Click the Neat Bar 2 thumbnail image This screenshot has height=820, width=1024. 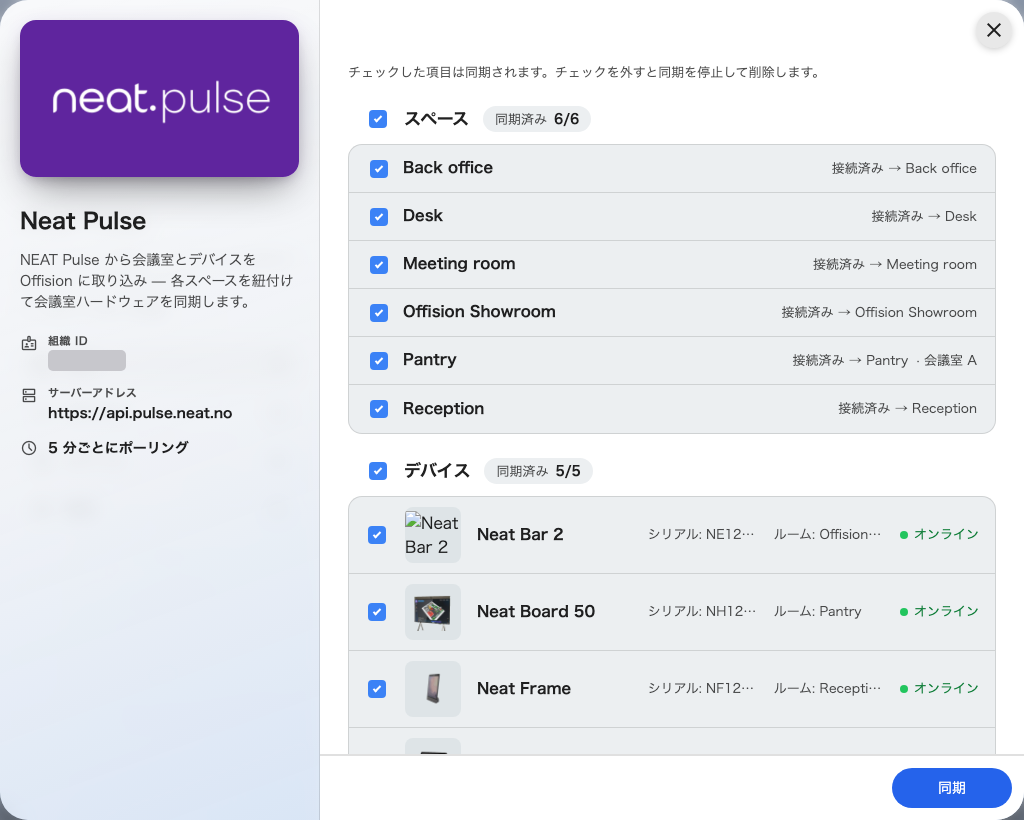click(432, 535)
